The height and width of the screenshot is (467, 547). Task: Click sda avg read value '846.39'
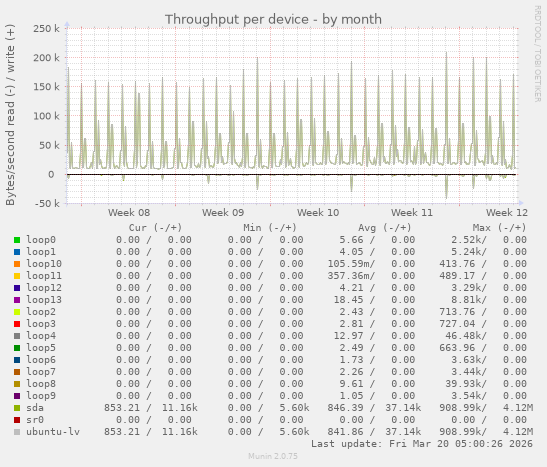(x=345, y=408)
